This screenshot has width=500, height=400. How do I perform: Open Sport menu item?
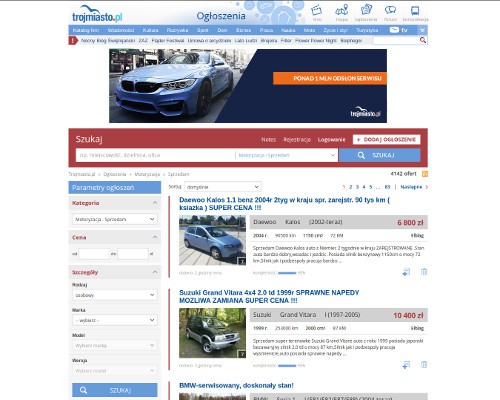tap(202, 30)
